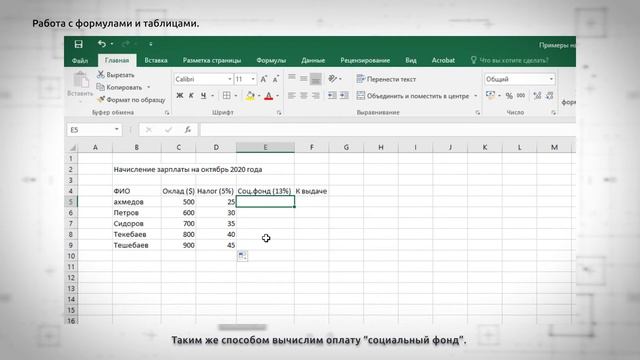Apply fill color bucket swatch
The image size is (640, 360).
pos(250,96)
